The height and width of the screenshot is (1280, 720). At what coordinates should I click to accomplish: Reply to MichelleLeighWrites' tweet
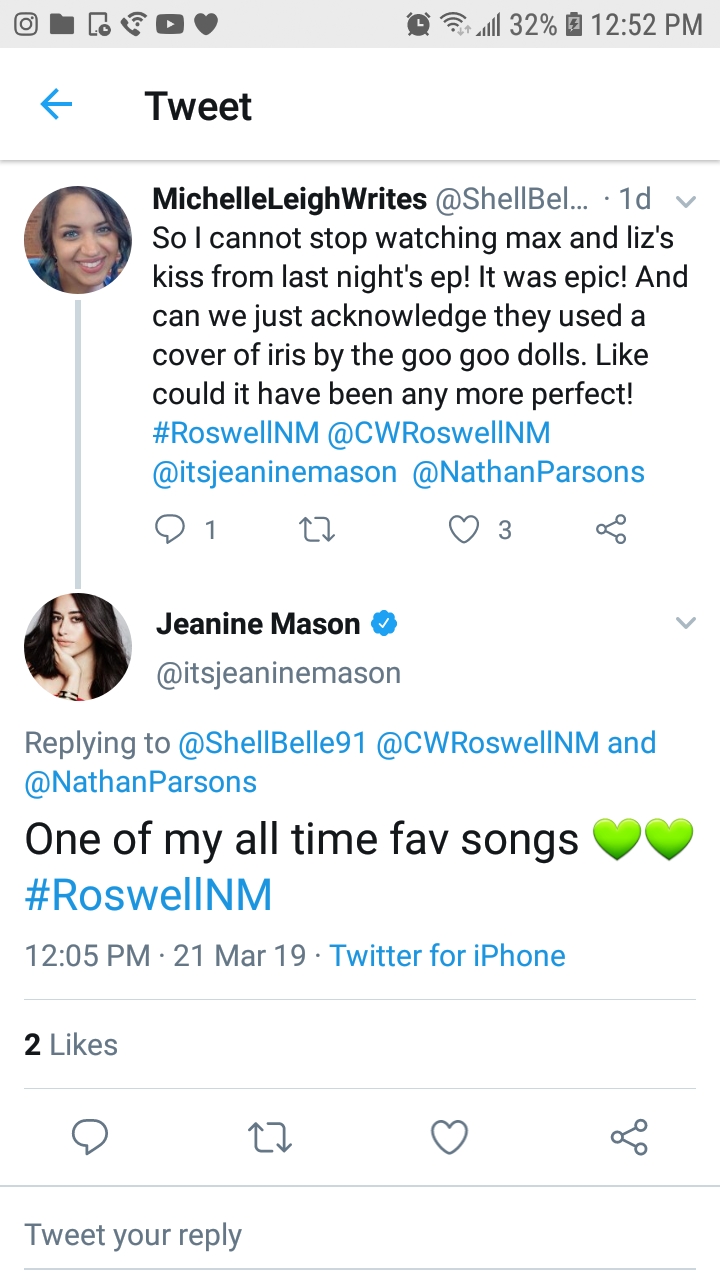[x=171, y=529]
